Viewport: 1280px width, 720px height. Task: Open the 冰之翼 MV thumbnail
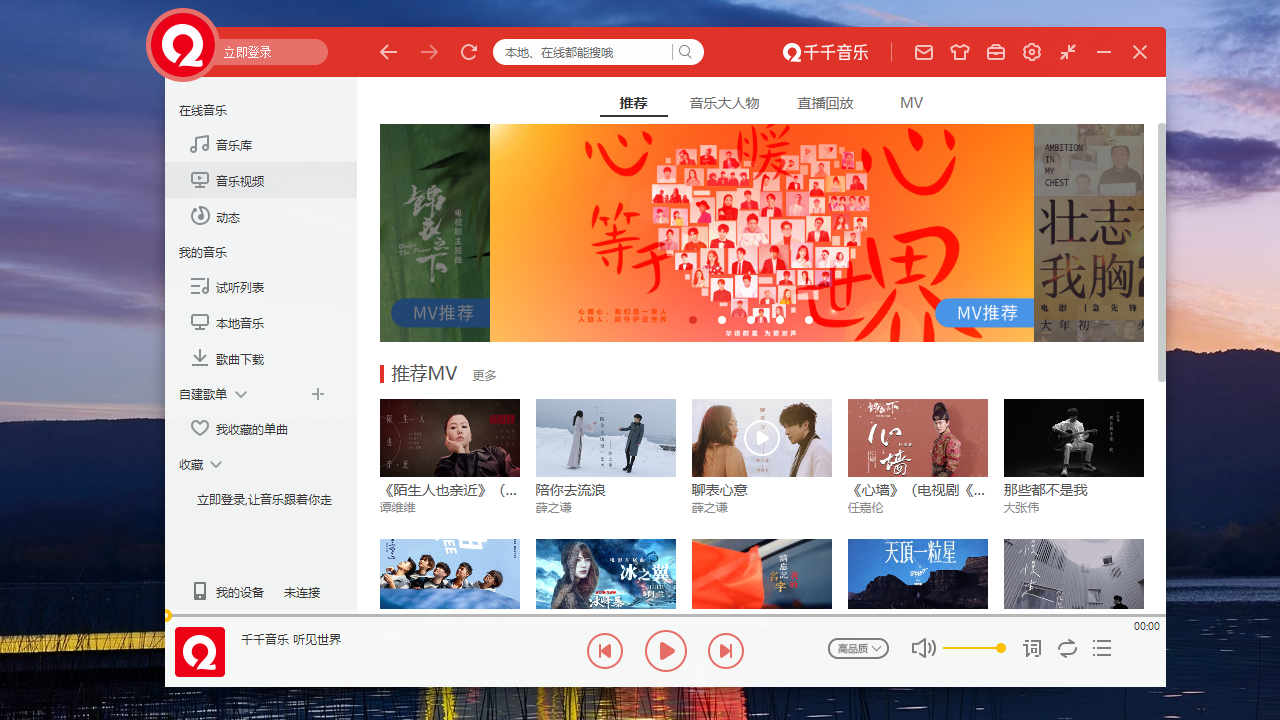[x=606, y=574]
